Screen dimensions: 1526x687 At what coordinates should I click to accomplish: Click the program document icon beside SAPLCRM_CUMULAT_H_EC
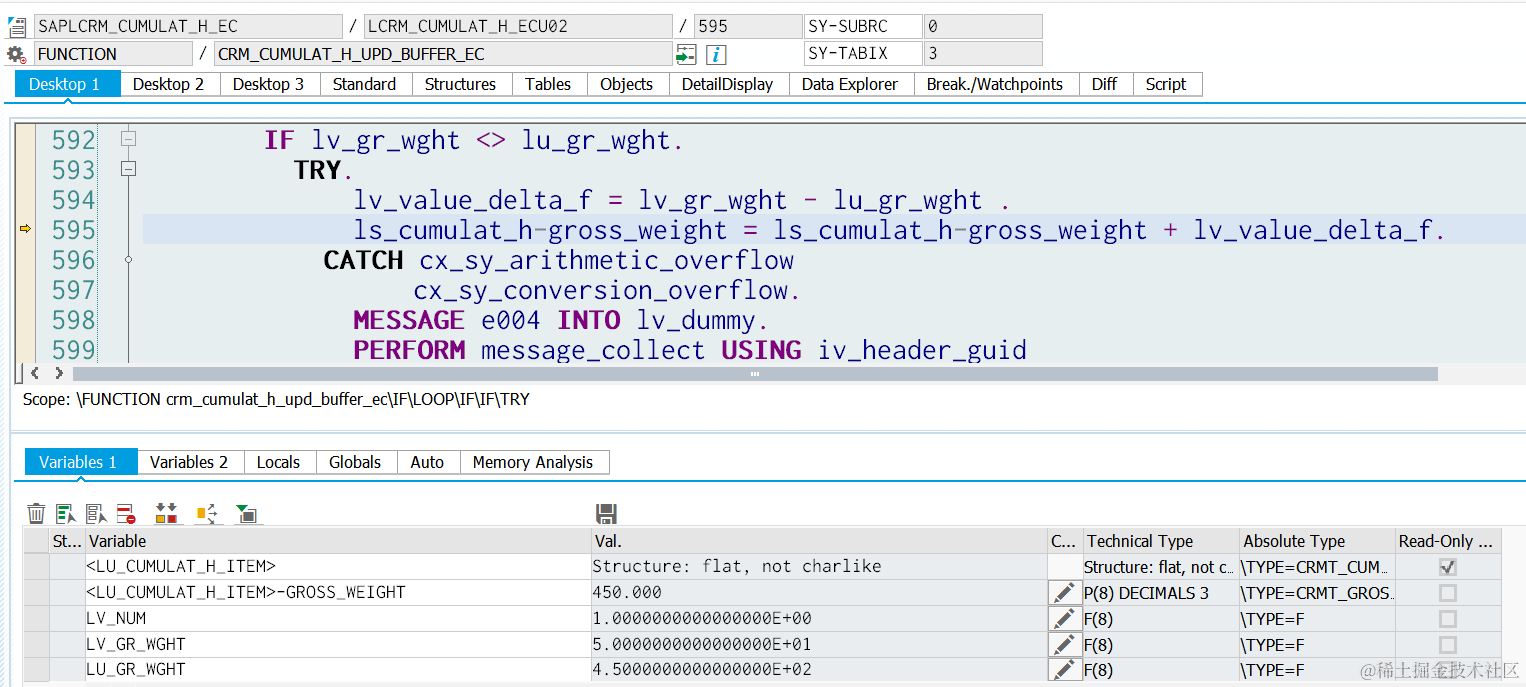tap(17, 27)
